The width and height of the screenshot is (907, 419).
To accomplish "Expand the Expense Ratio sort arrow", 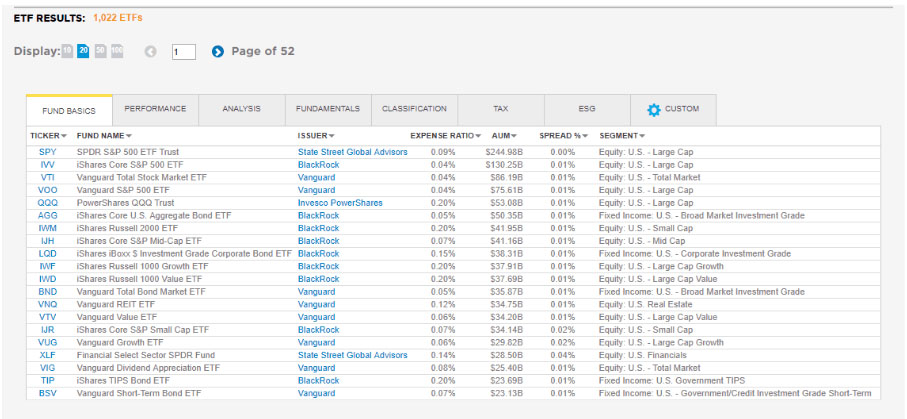I will 478,136.
